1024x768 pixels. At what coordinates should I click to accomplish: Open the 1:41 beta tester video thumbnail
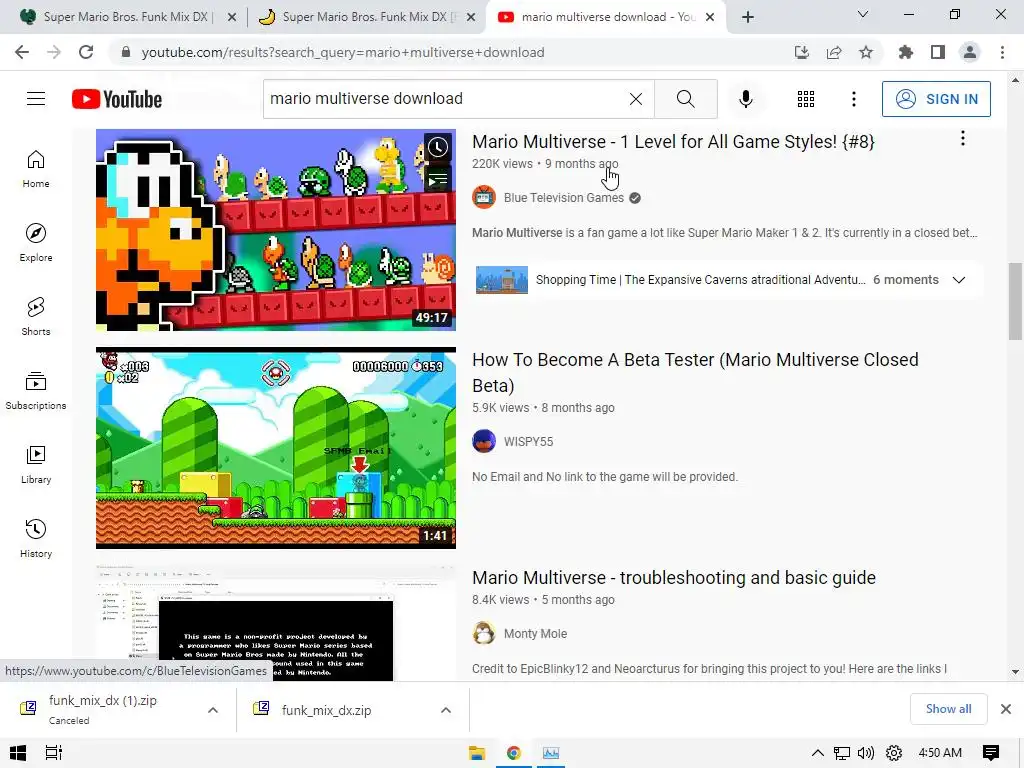tap(276, 448)
